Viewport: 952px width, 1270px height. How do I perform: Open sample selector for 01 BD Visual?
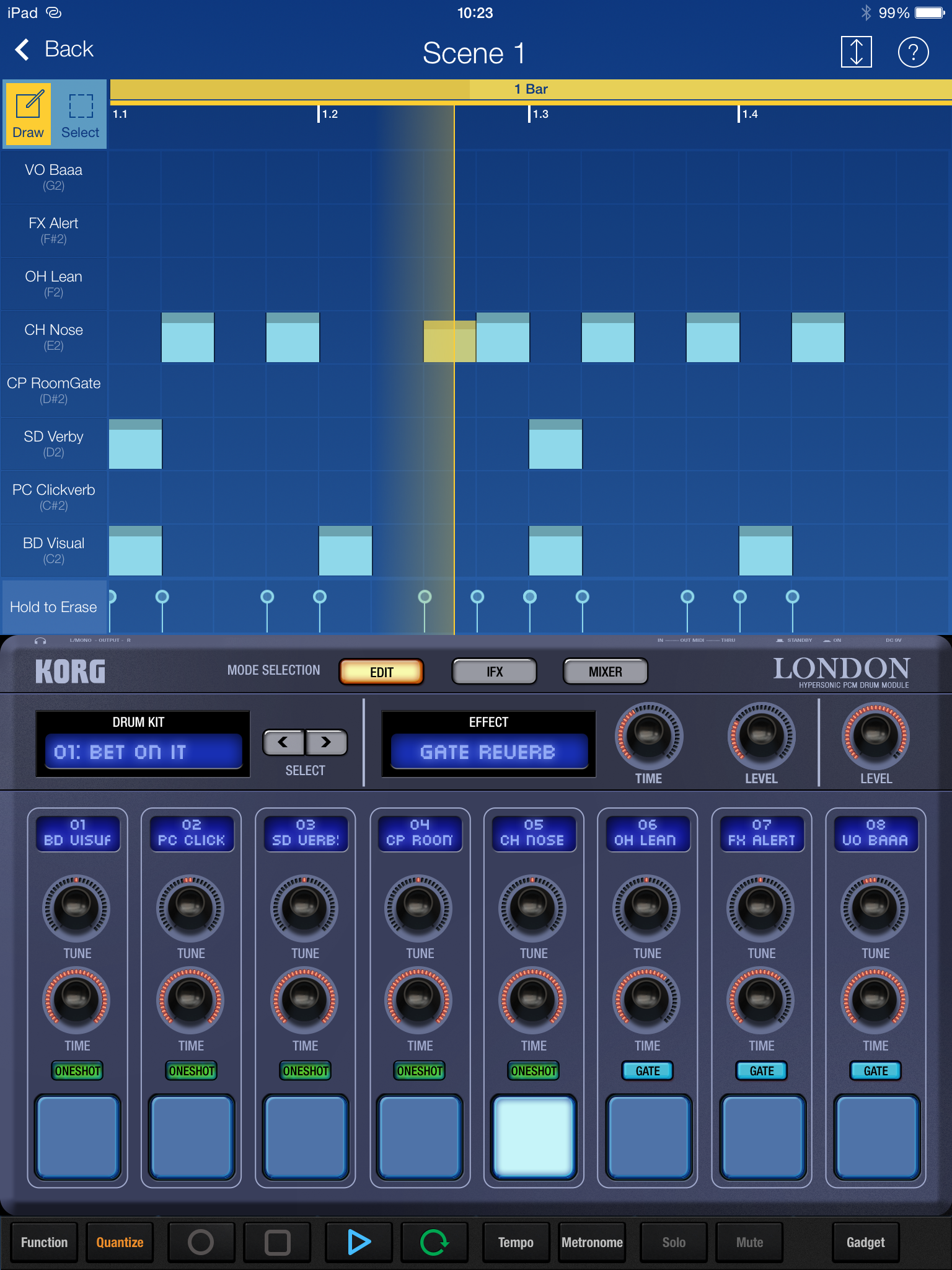tap(77, 833)
